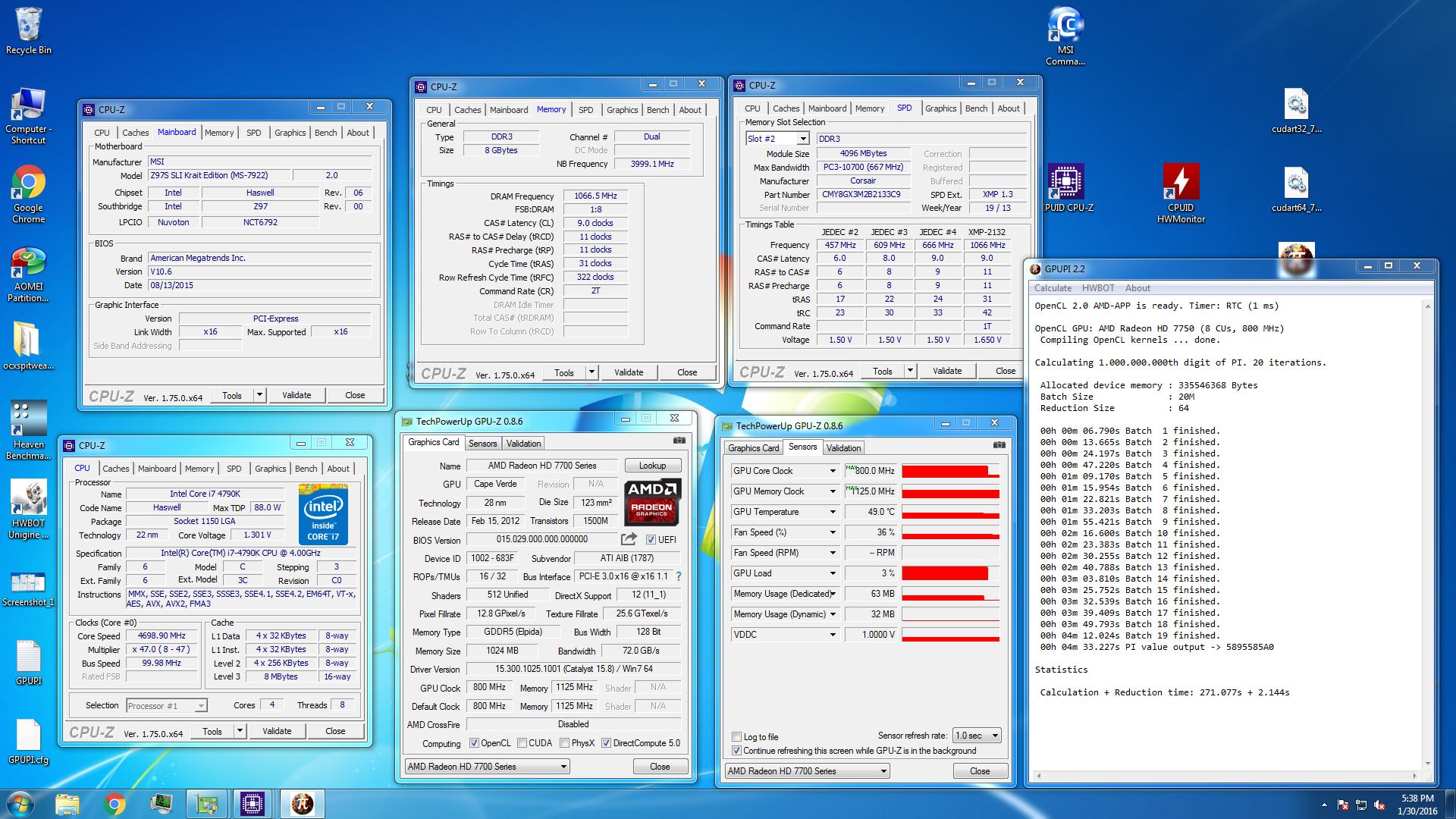Viewport: 1456px width, 819px height.
Task: Open File Explorer from the taskbar
Action: click(x=67, y=804)
